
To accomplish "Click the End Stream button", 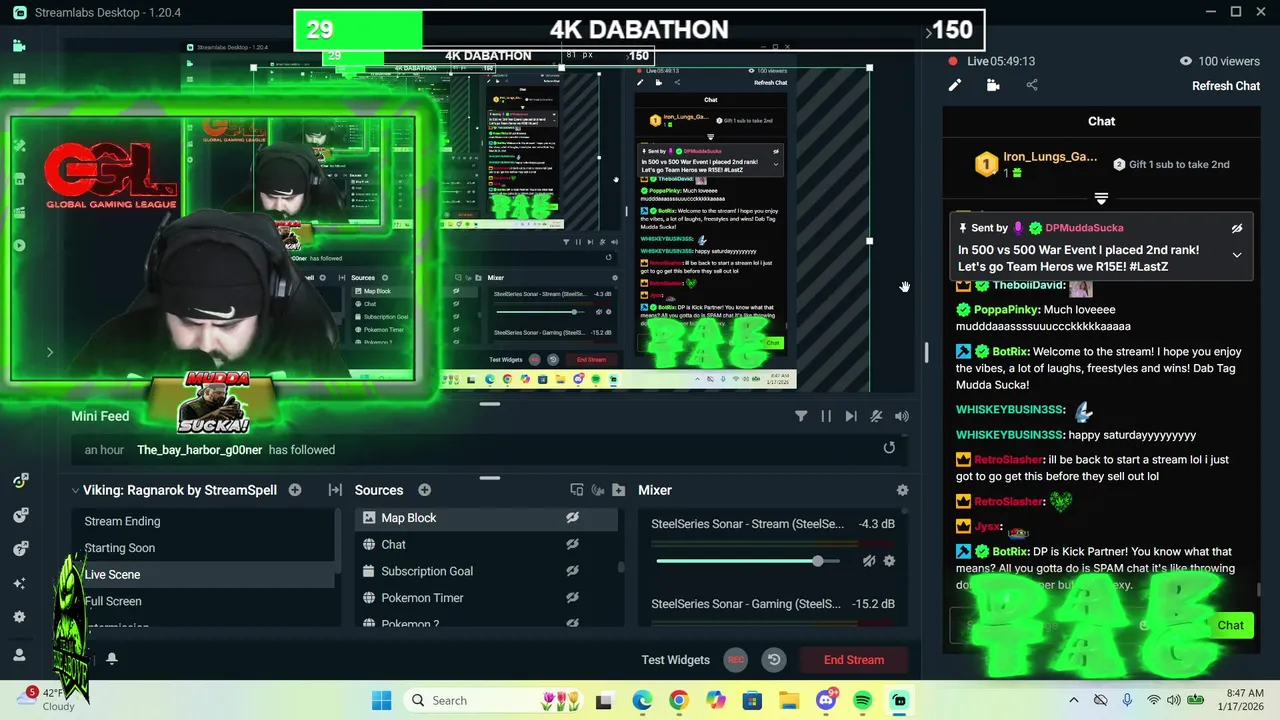I will 854,660.
